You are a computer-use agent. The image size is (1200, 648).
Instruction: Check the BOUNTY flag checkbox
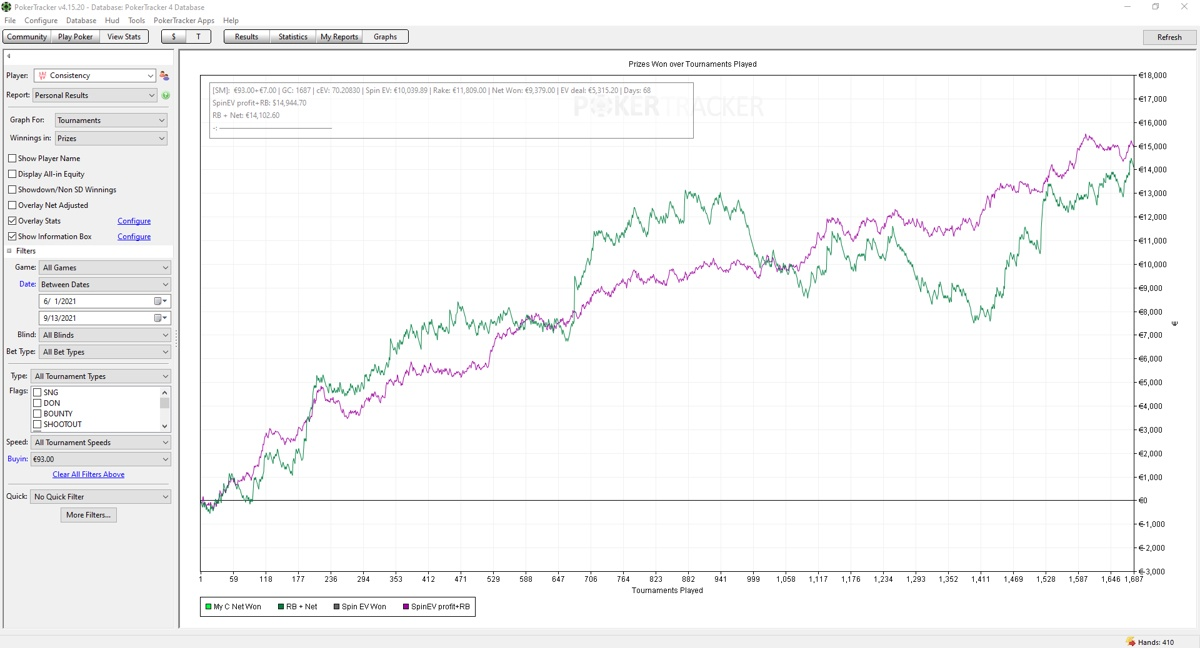38,414
